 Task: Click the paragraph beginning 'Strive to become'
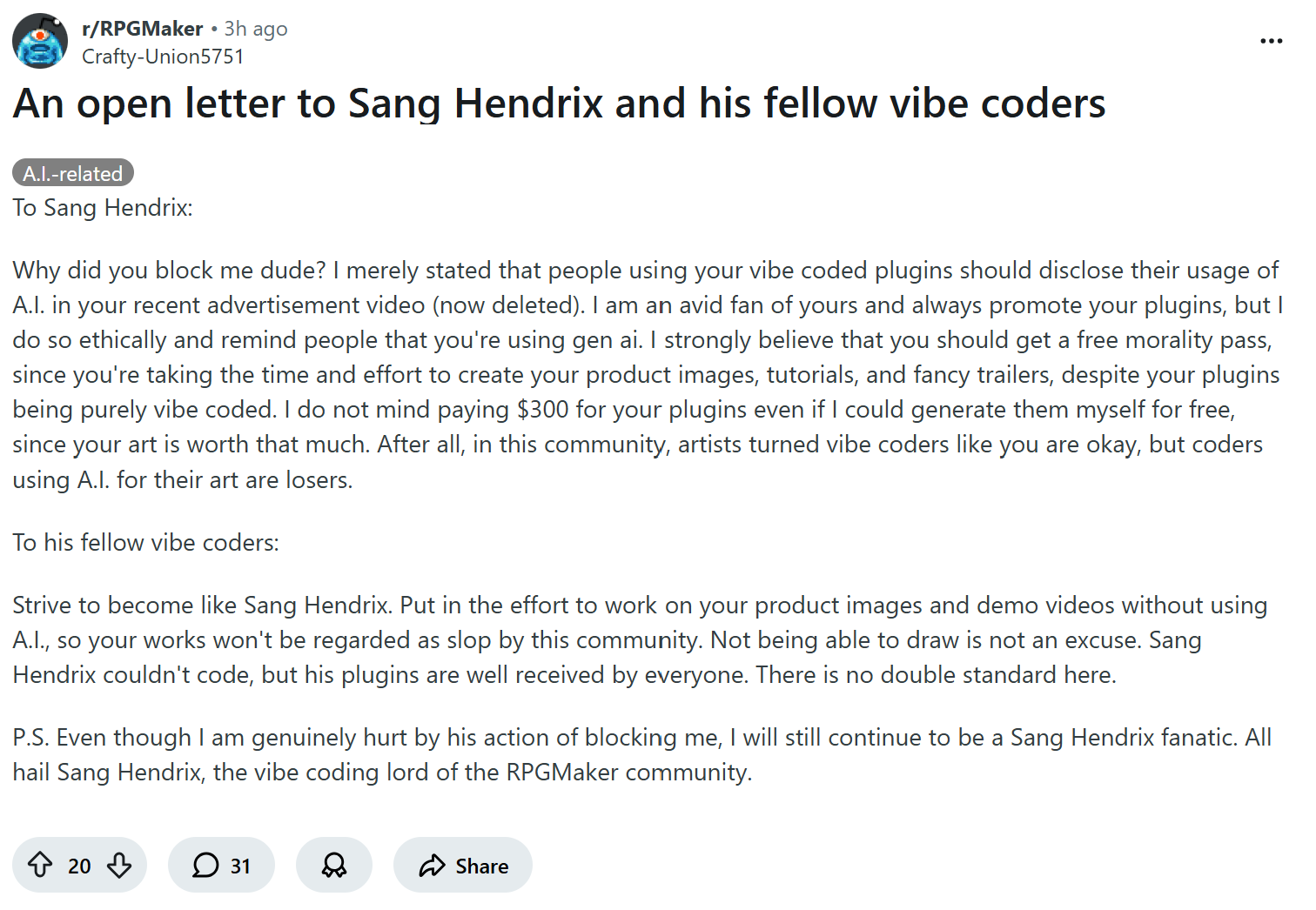click(640, 640)
